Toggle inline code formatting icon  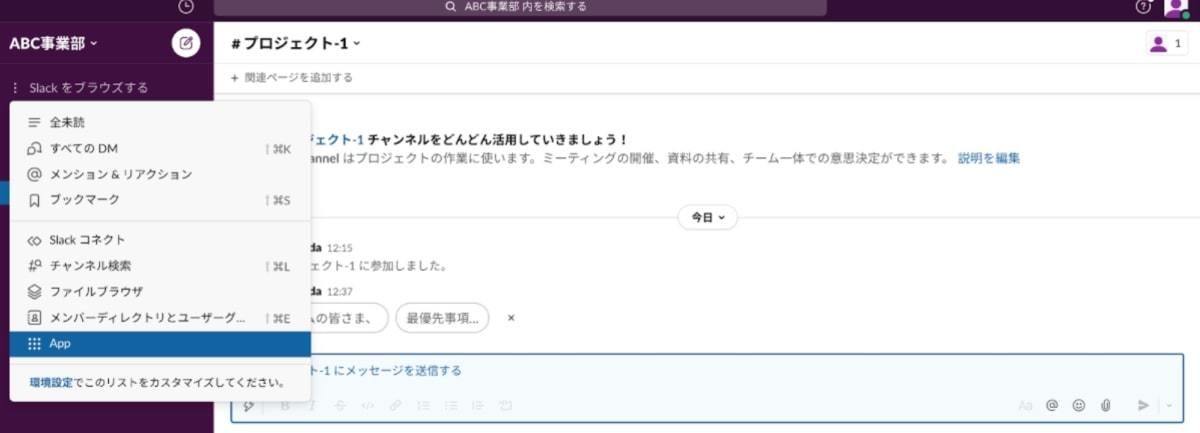[367, 406]
